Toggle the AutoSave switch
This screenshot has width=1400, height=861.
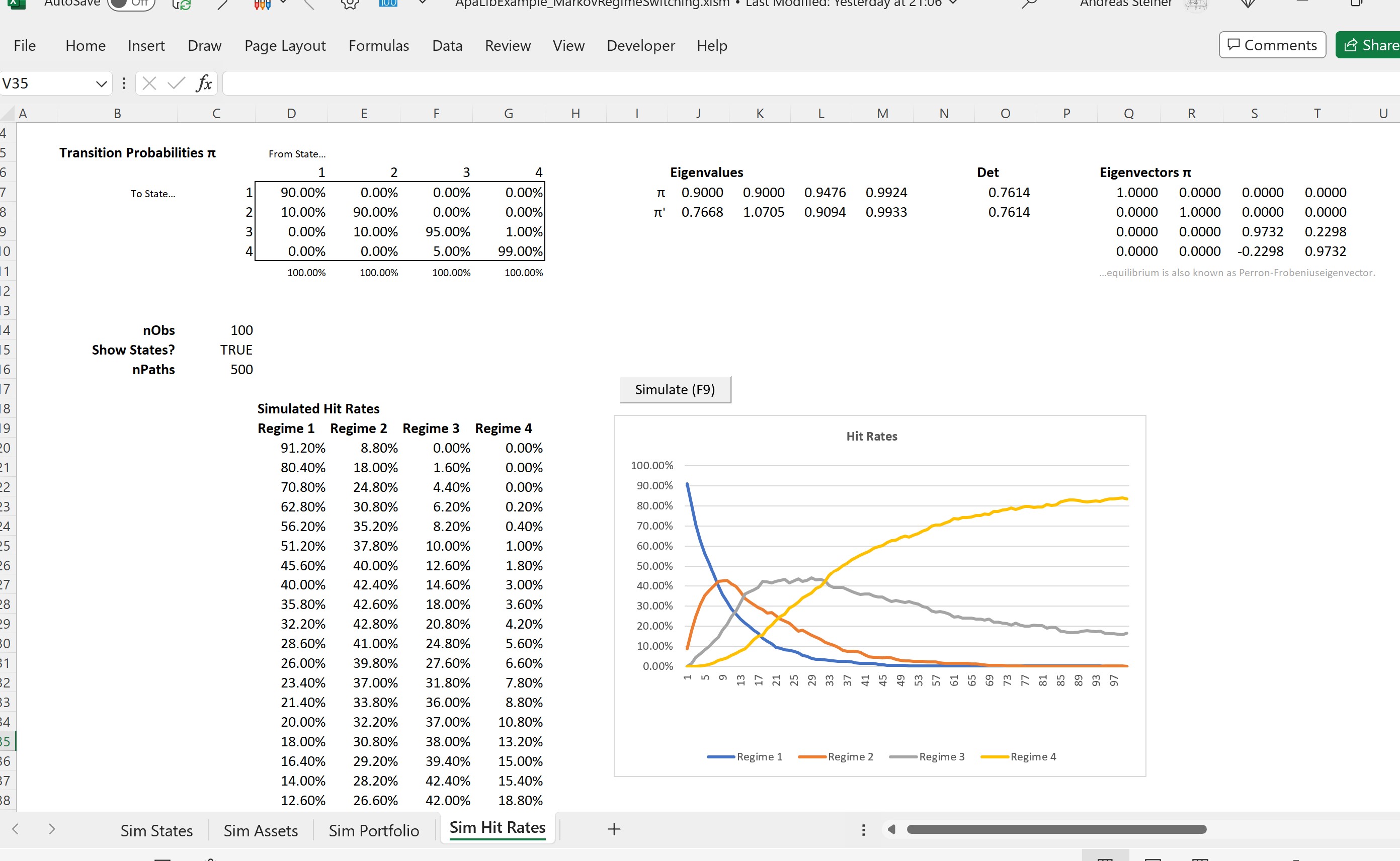131,4
